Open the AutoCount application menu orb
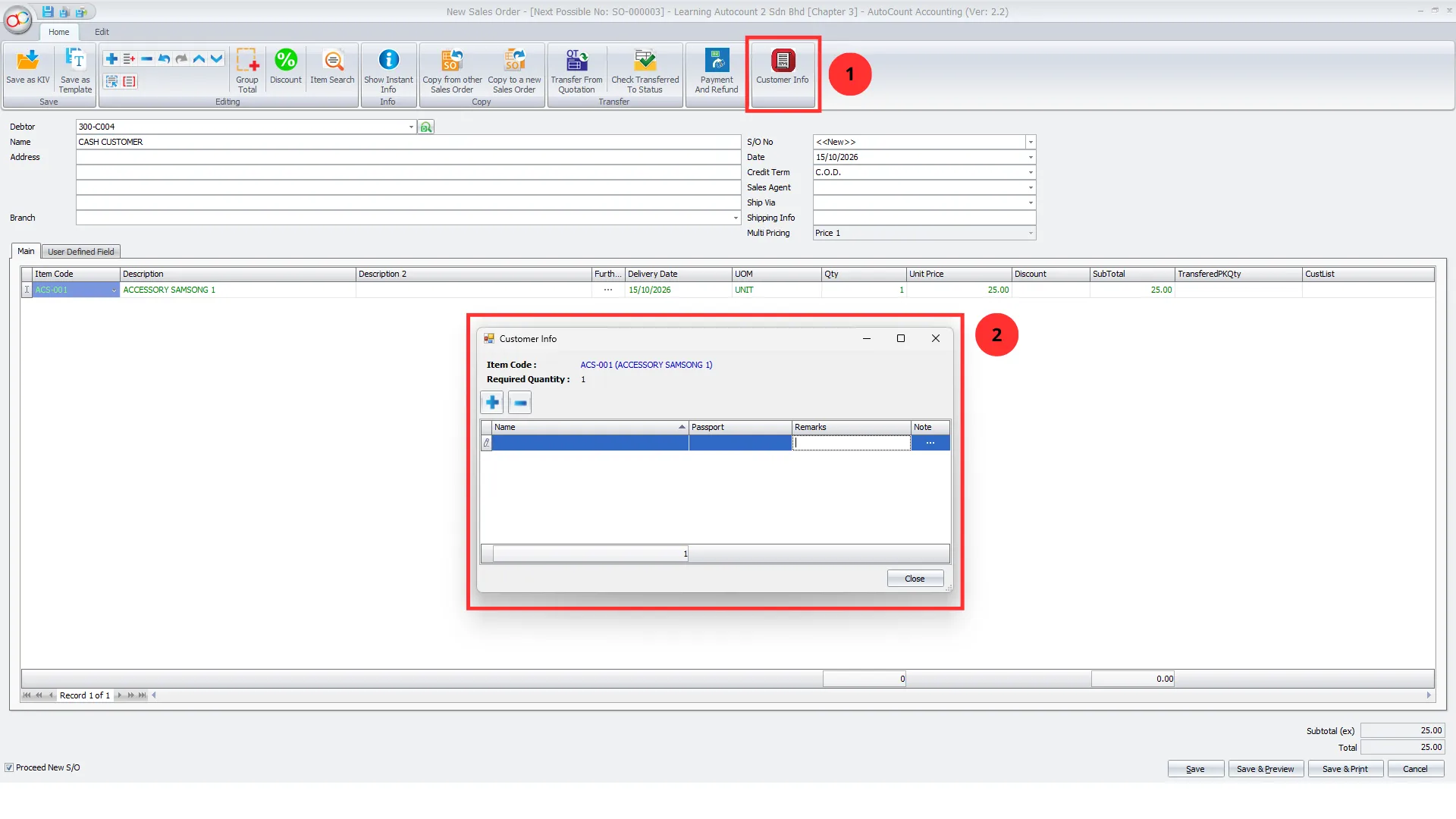This screenshot has height=819, width=1456. click(x=18, y=20)
